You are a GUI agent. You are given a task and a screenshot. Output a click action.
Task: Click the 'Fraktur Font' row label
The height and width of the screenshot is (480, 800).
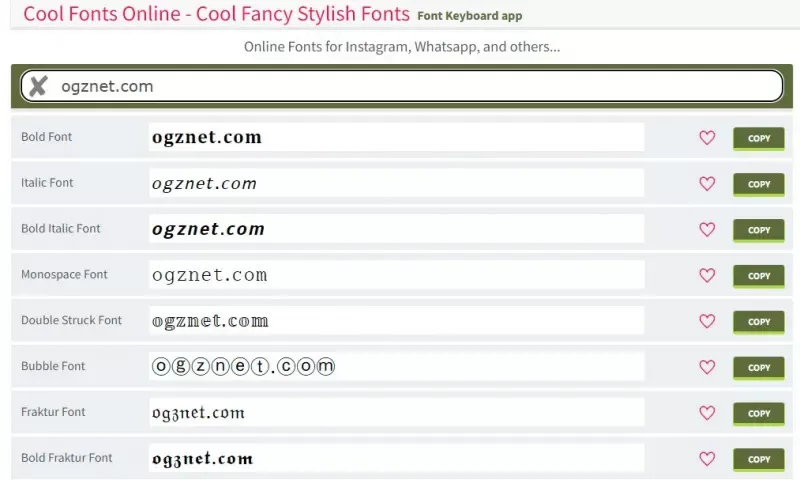[53, 412]
